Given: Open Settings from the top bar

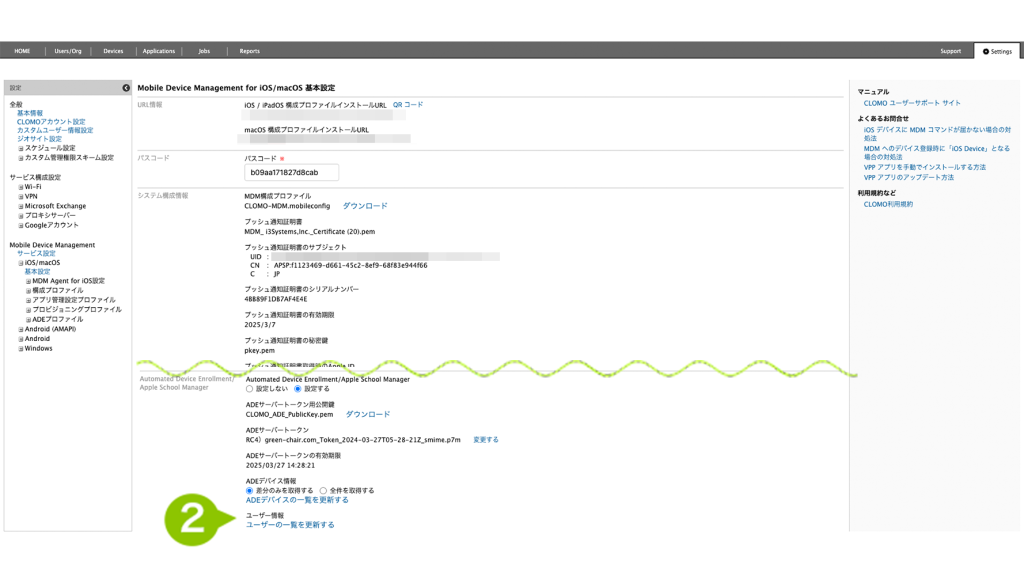Looking at the screenshot, I should 997,51.
